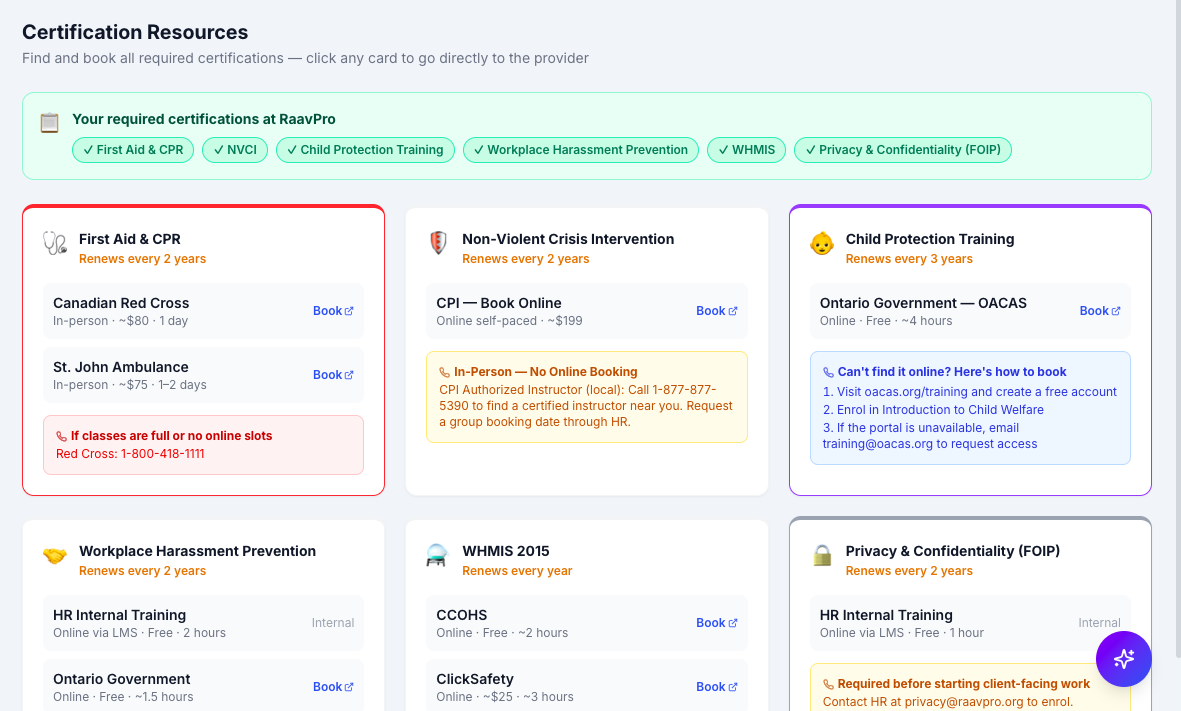The image size is (1181, 711).
Task: Select the First Aid & CPR chip
Action: [x=133, y=150]
